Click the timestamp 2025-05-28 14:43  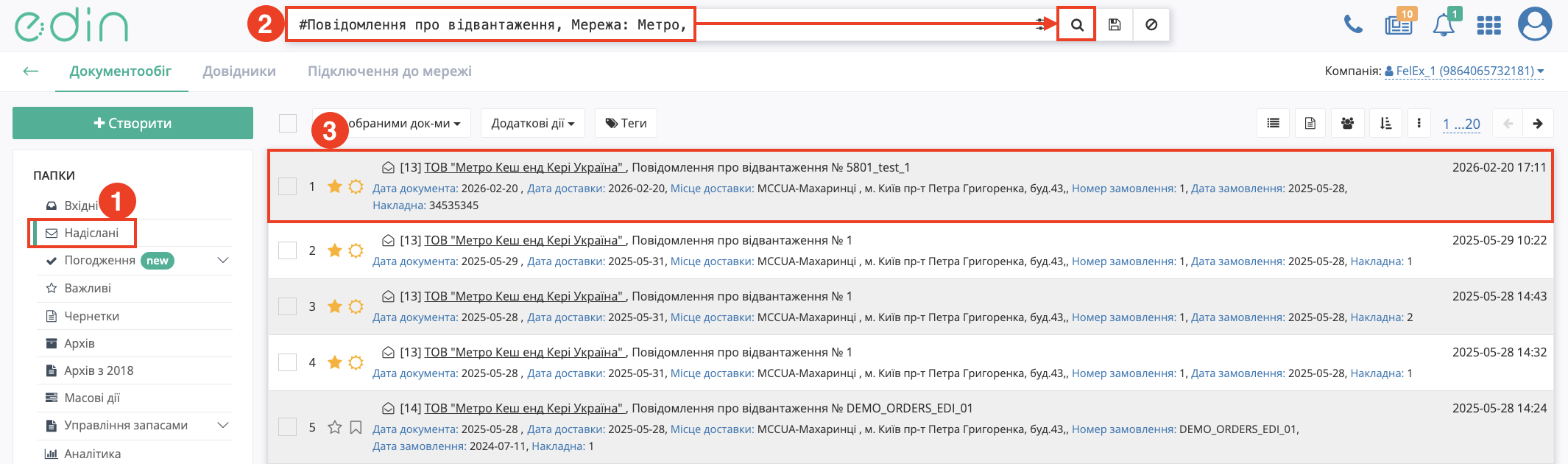pos(1499,296)
